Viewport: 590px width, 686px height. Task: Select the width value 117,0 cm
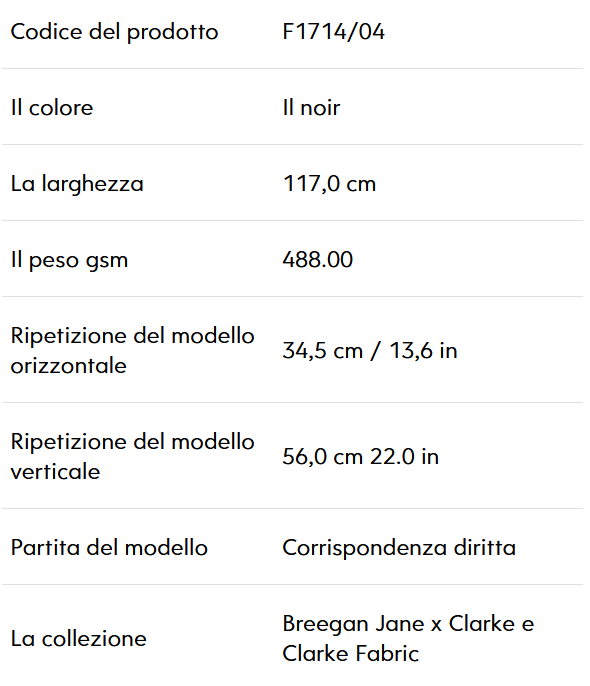click(329, 184)
